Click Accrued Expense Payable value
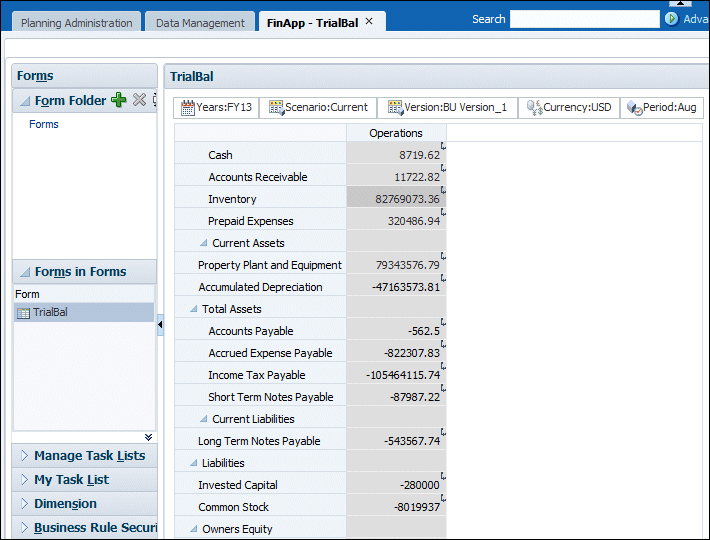This screenshot has width=710, height=540. tap(396, 353)
